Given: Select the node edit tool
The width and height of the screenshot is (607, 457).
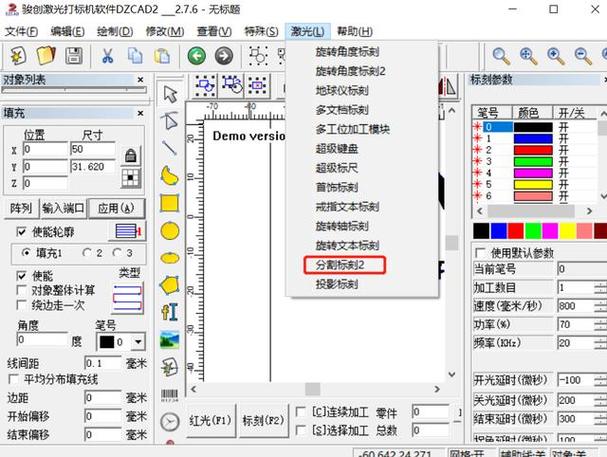Looking at the screenshot, I should click(x=170, y=121).
